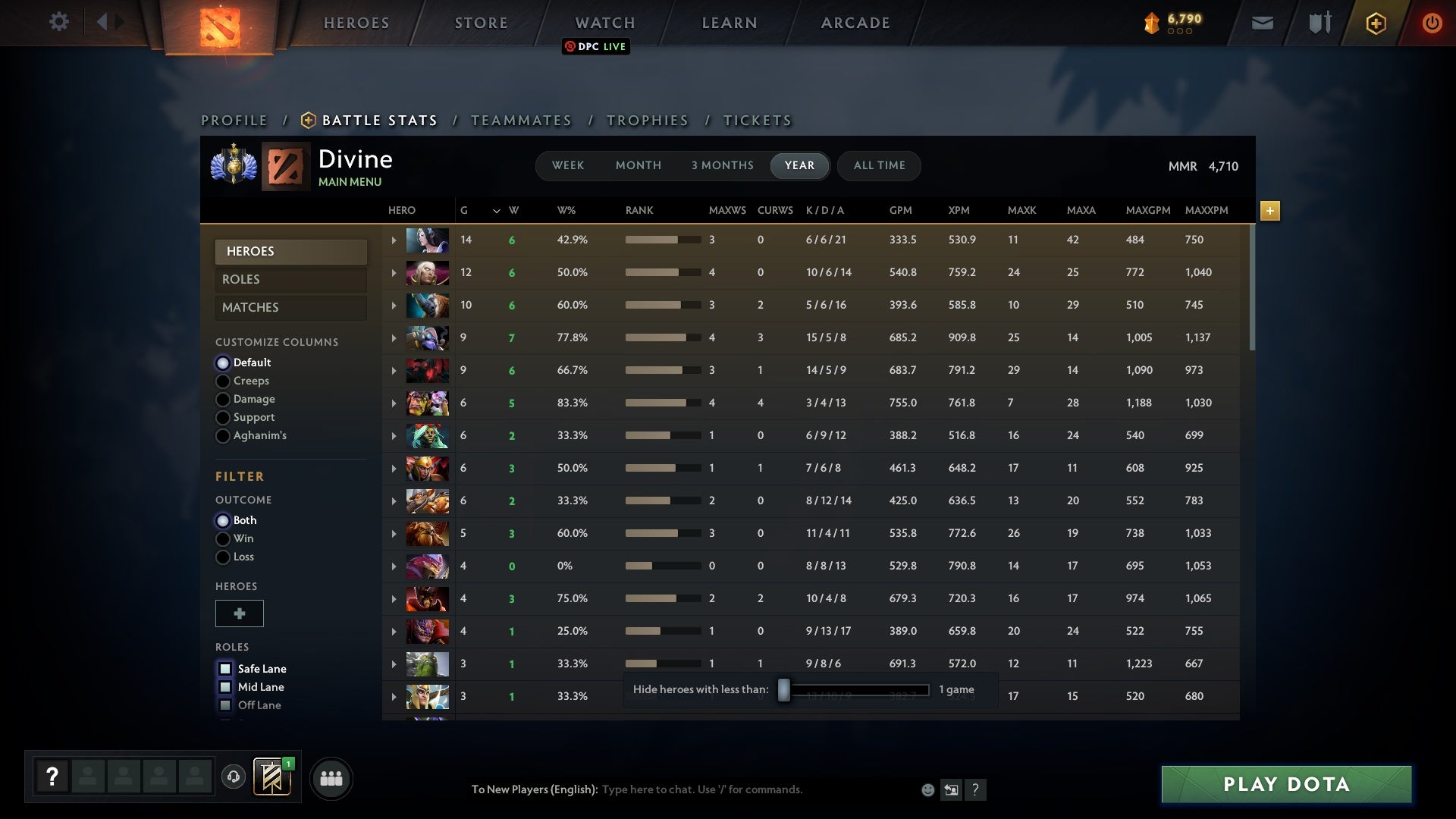
Task: Open the W column sort dropdown
Action: point(497,211)
